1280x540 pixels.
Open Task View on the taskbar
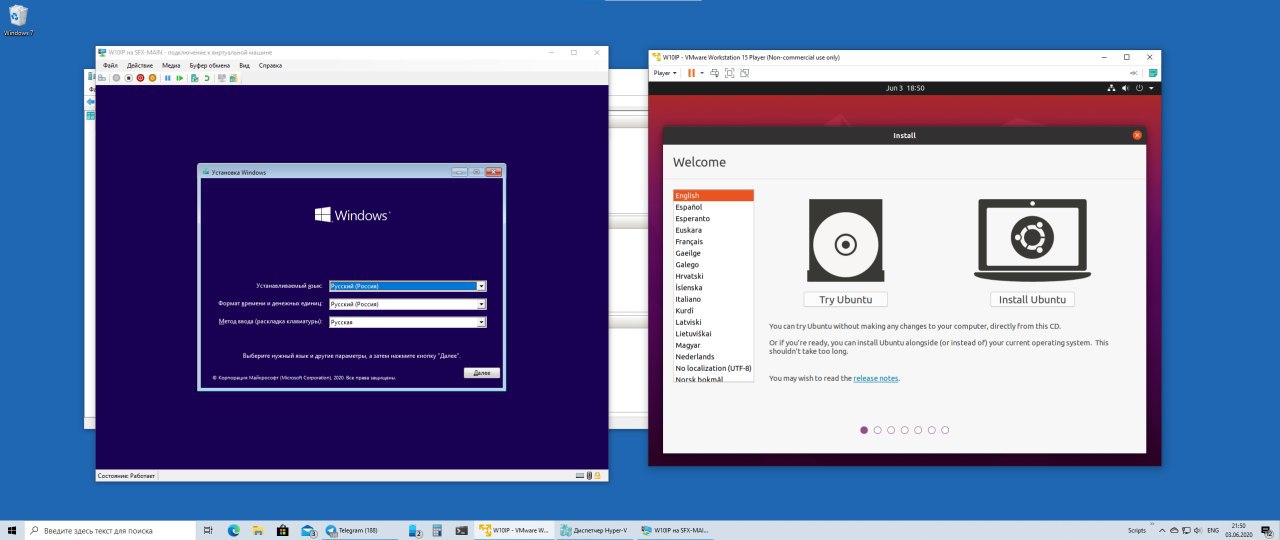[208, 530]
